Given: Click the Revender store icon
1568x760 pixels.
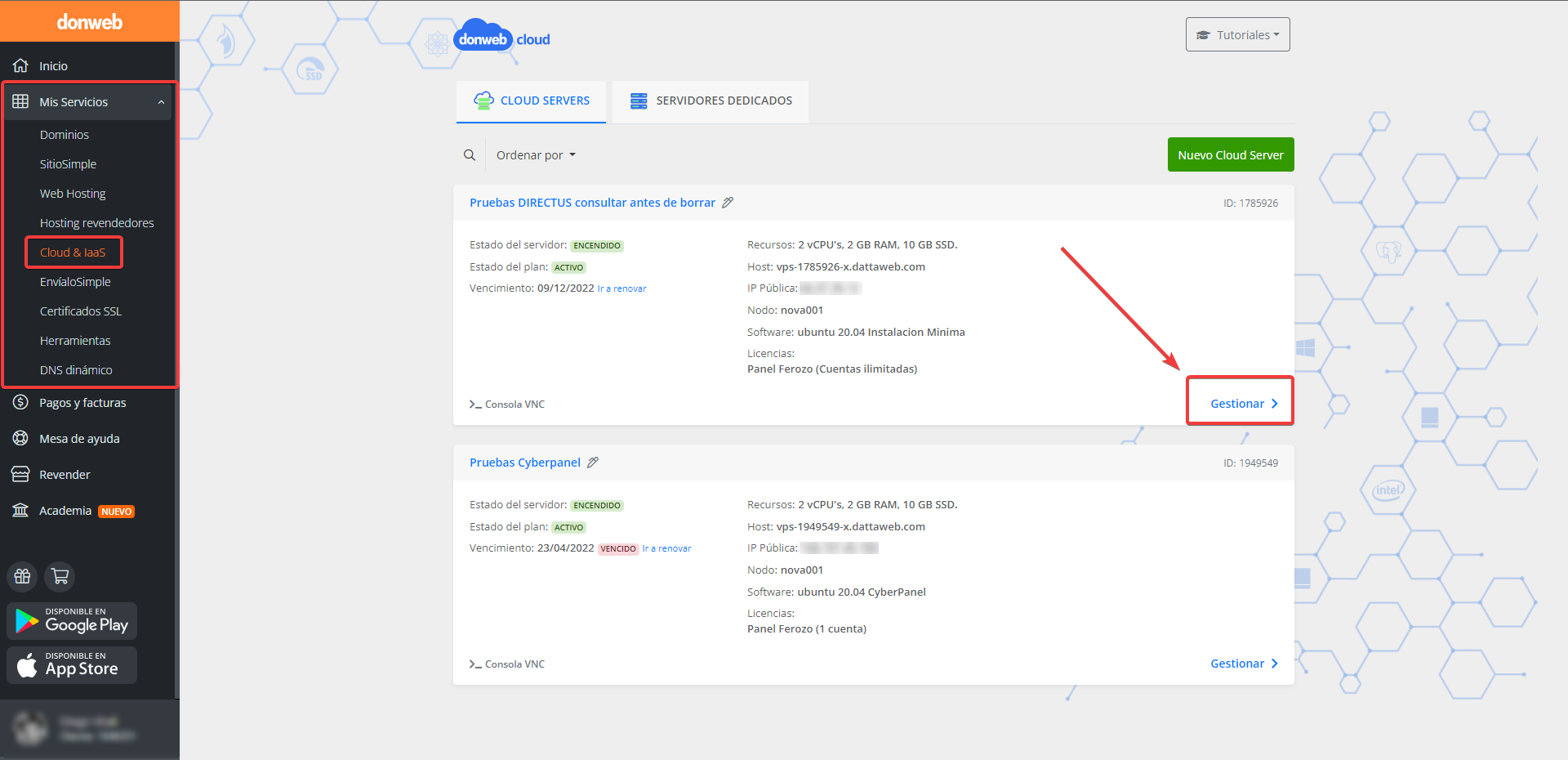Looking at the screenshot, I should pyautogui.click(x=20, y=474).
